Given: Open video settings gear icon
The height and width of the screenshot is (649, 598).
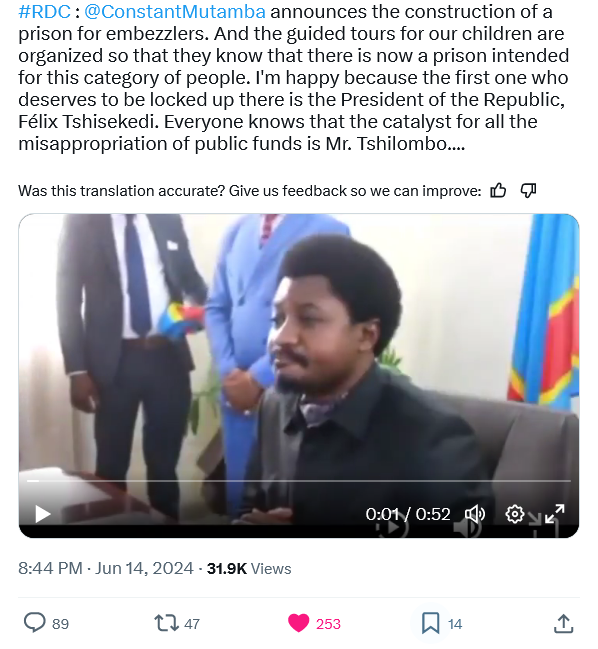Looking at the screenshot, I should [514, 514].
